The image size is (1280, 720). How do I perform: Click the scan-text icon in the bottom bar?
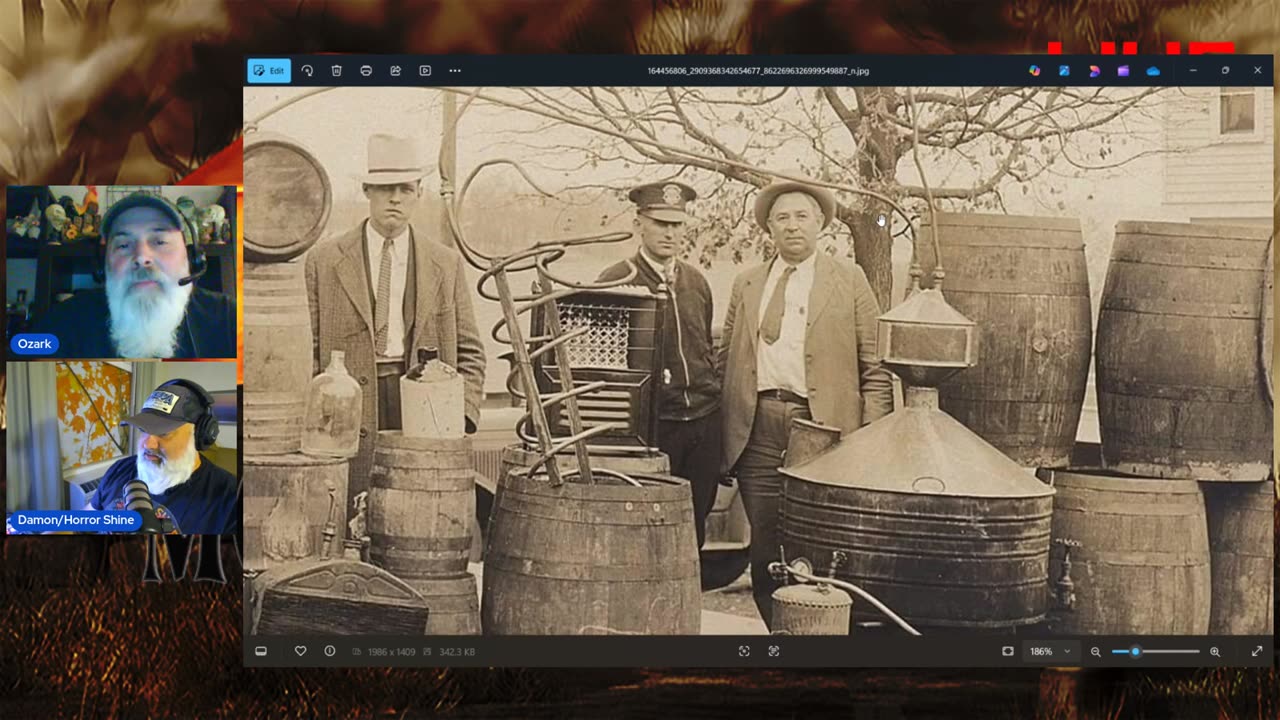click(744, 651)
